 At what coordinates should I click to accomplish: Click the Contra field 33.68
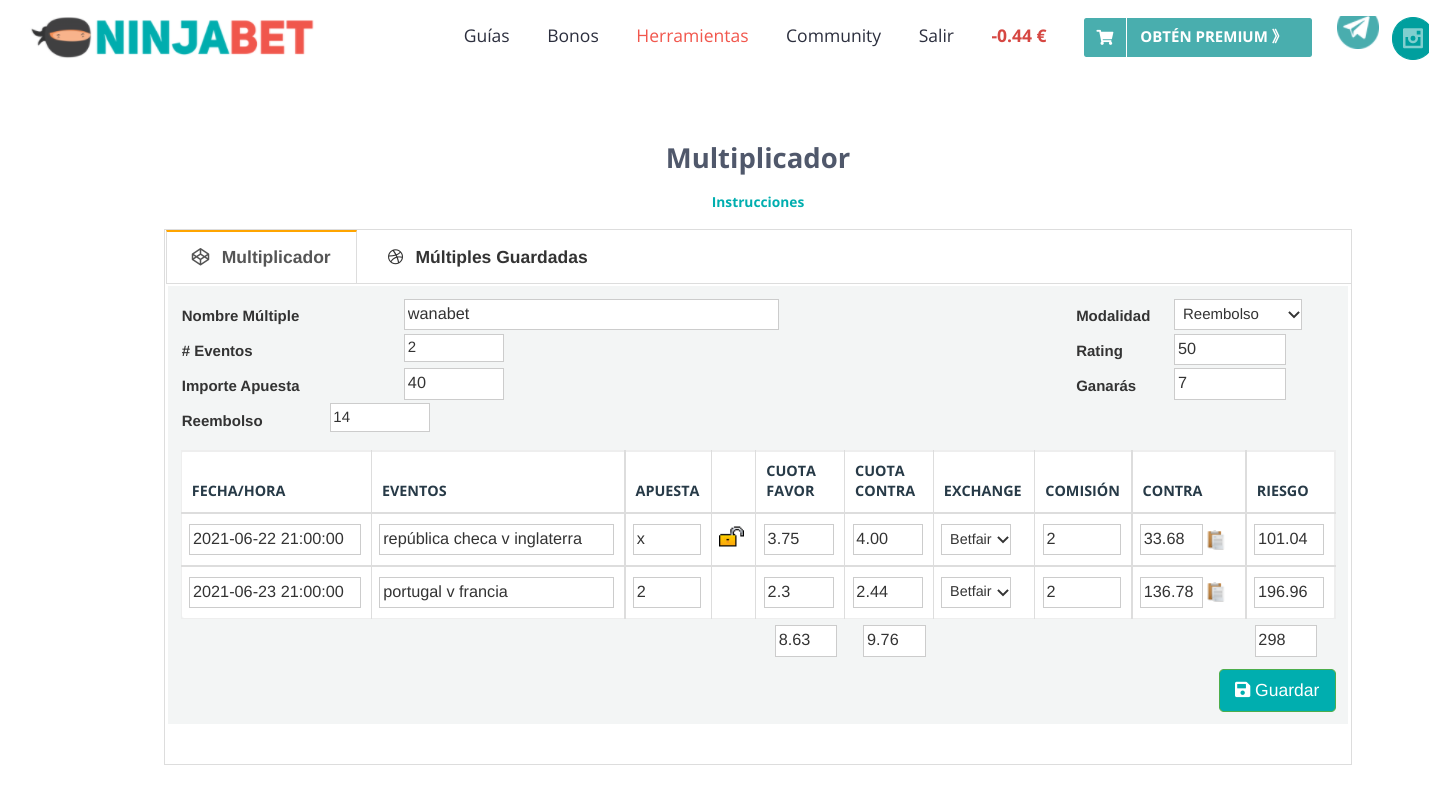click(x=1171, y=539)
